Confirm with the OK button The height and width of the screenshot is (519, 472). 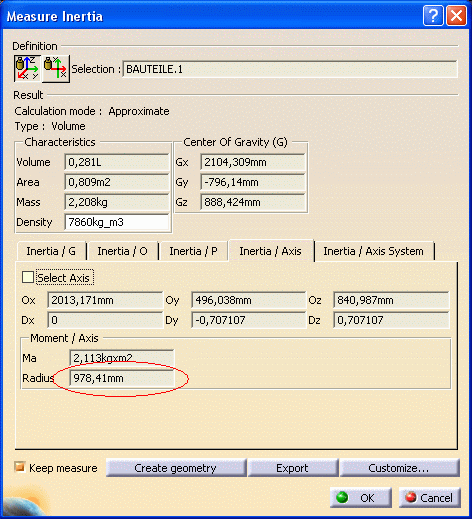pos(361,498)
